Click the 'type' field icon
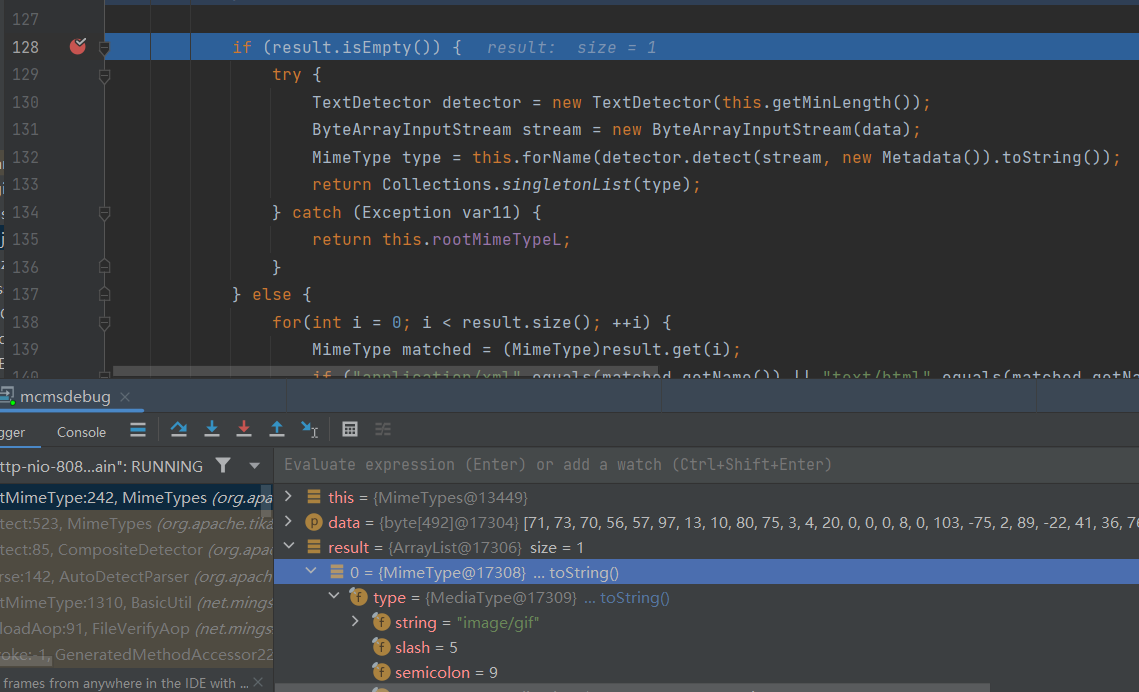The width and height of the screenshot is (1139, 692). click(359, 598)
